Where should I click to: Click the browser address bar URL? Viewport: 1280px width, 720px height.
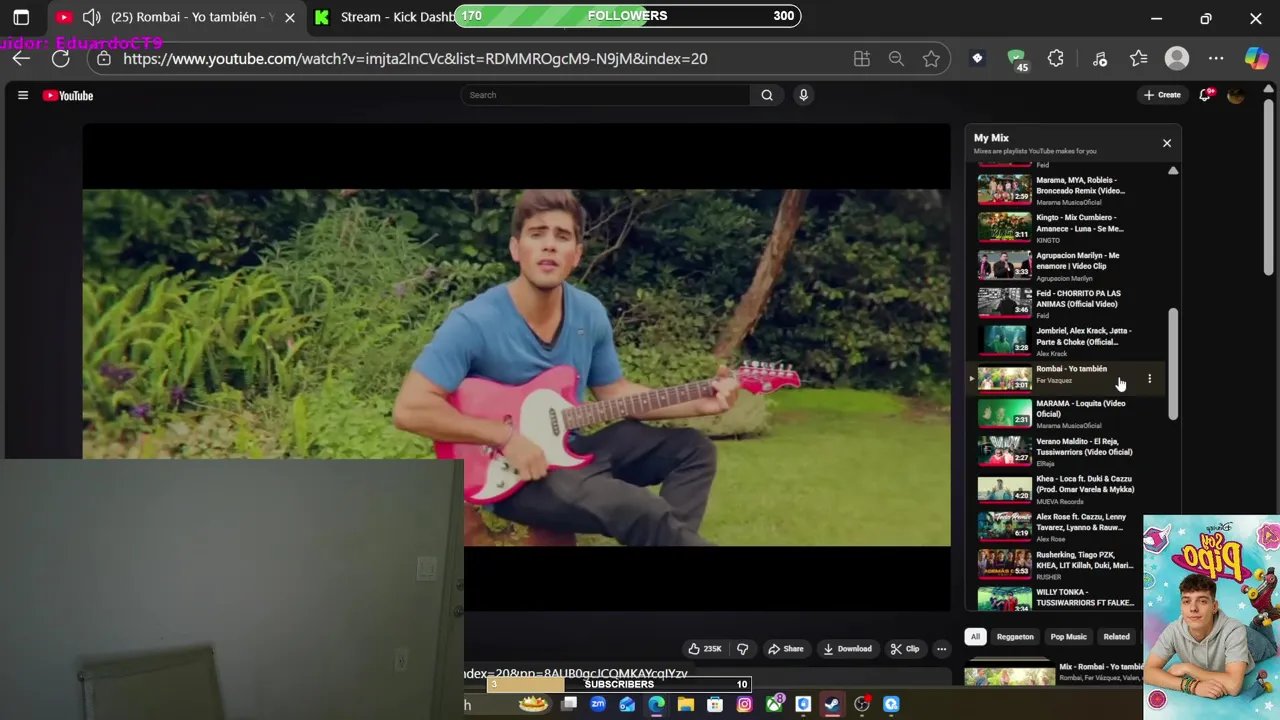pyautogui.click(x=415, y=59)
